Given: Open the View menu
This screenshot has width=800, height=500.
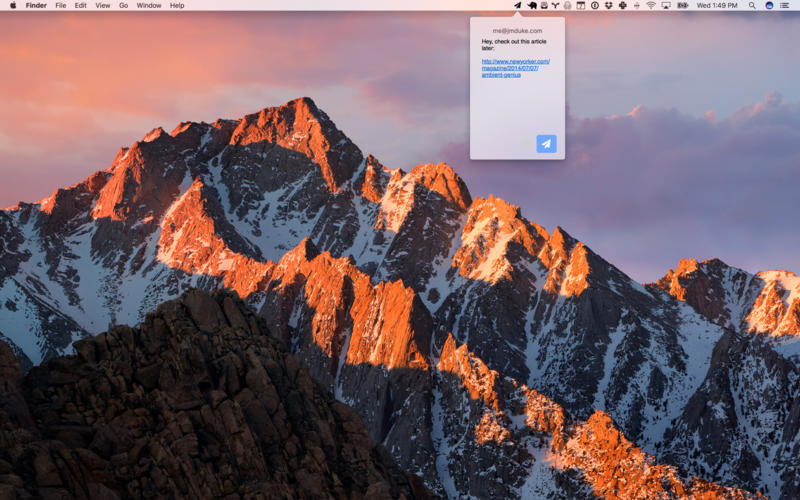Looking at the screenshot, I should point(103,5).
